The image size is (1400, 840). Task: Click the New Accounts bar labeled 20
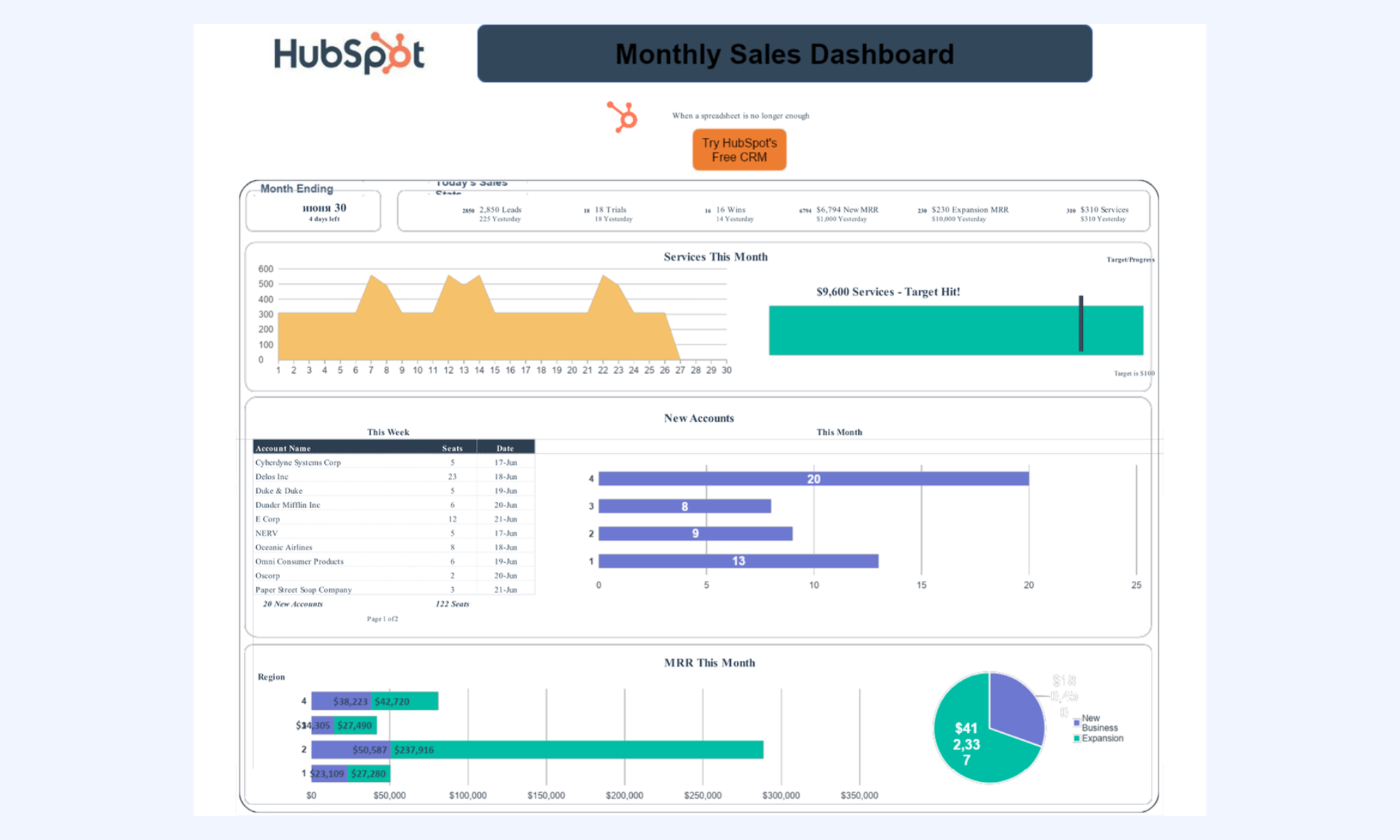point(813,479)
